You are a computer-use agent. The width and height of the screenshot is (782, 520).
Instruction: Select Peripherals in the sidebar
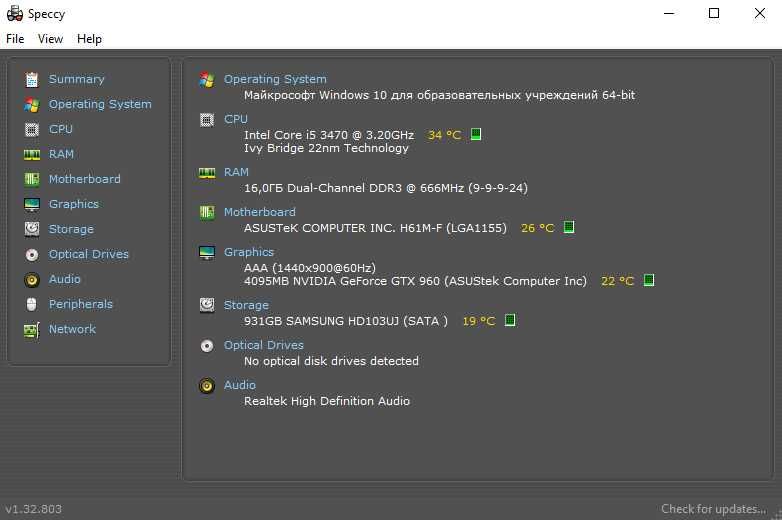(x=81, y=304)
